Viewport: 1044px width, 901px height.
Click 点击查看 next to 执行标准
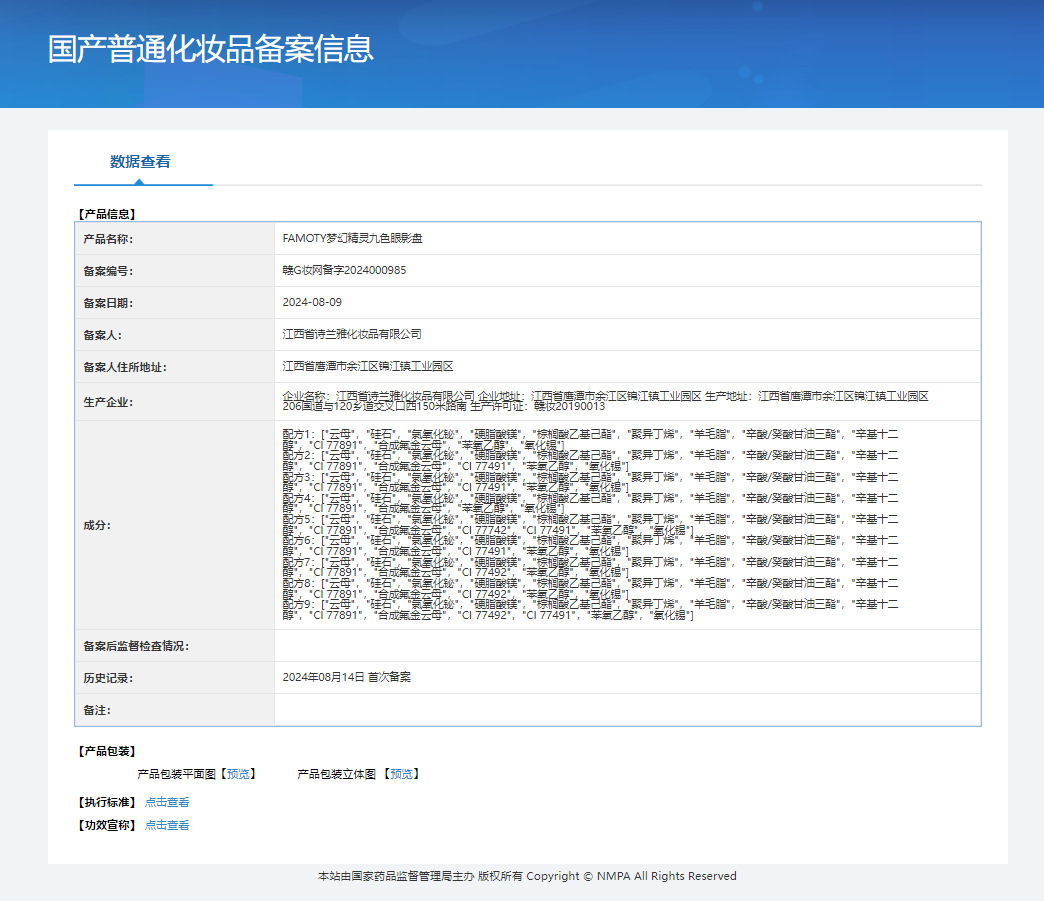point(167,802)
